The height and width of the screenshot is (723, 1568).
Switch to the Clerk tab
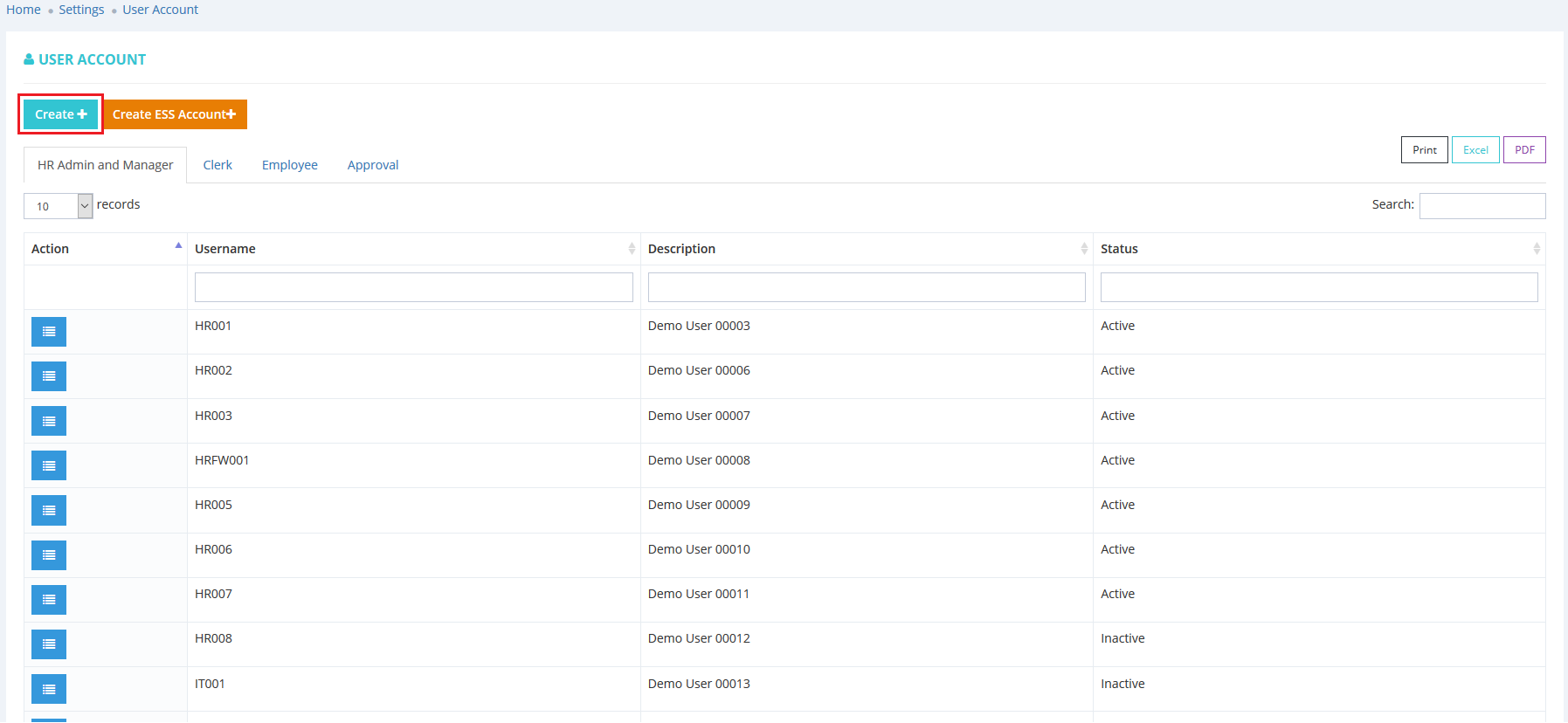pos(218,165)
